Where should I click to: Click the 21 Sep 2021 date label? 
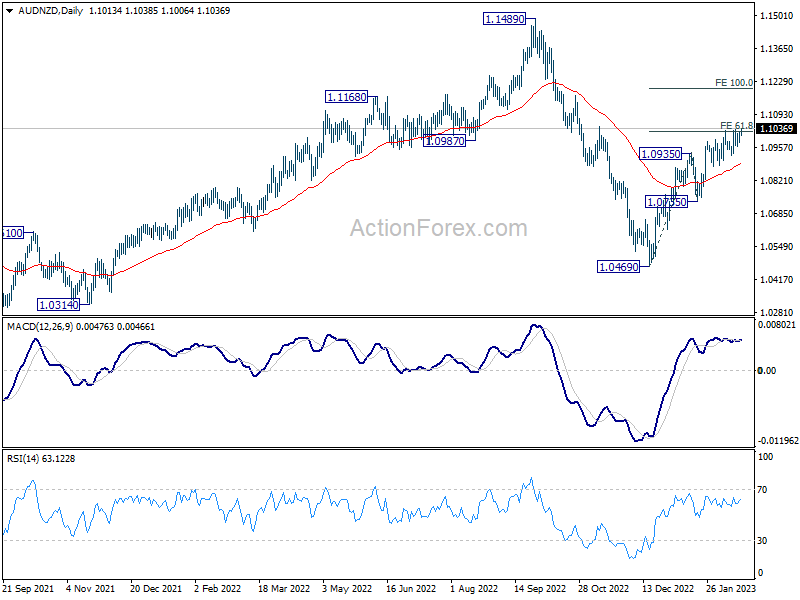[x=28, y=589]
